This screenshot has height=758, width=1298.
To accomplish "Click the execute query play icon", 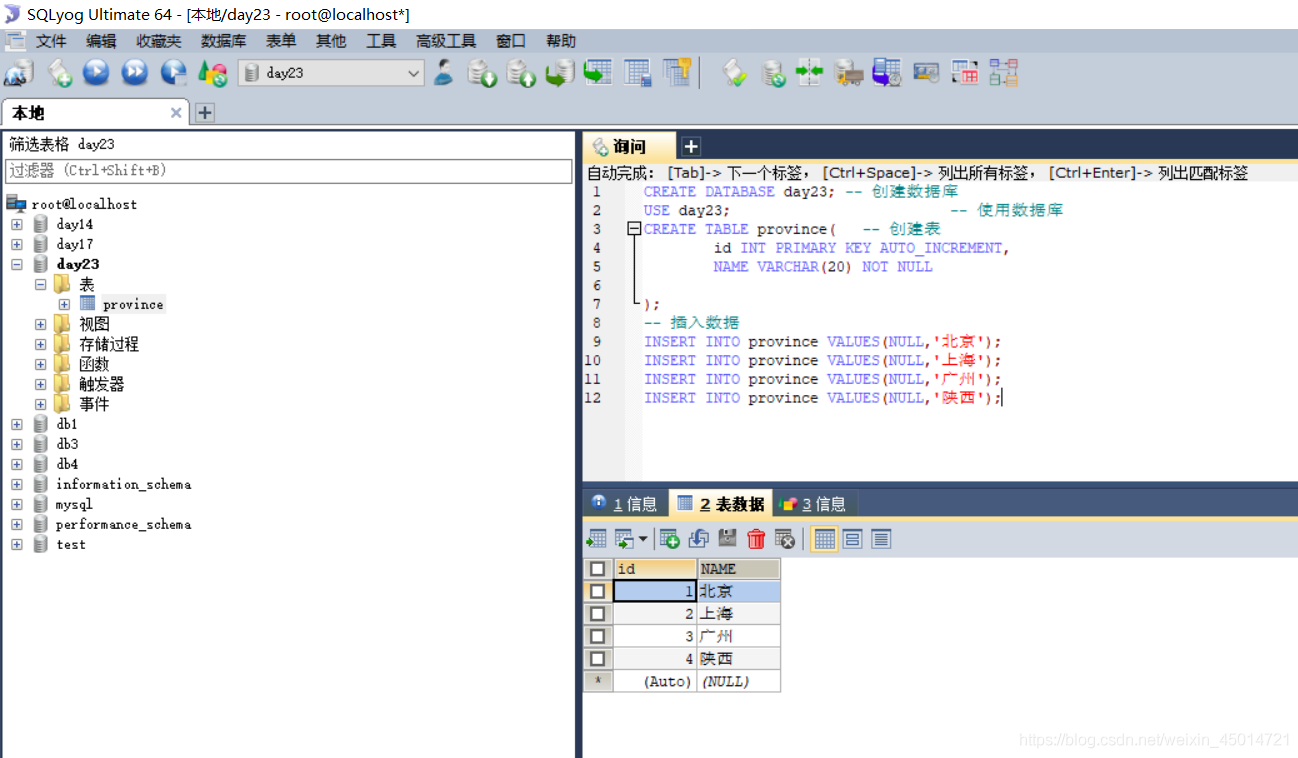I will coord(96,72).
